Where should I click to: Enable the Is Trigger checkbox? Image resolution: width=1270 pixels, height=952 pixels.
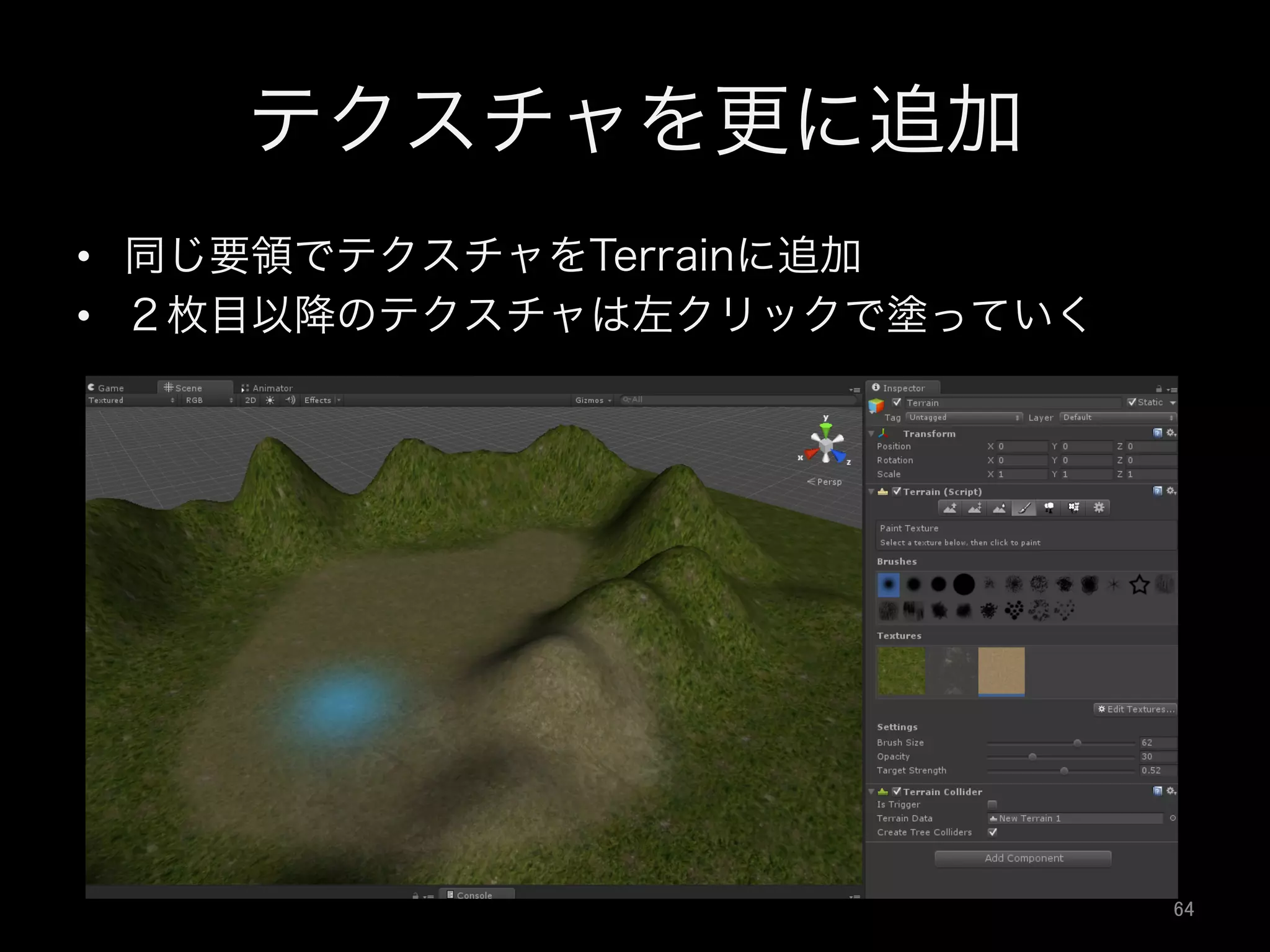tap(992, 804)
